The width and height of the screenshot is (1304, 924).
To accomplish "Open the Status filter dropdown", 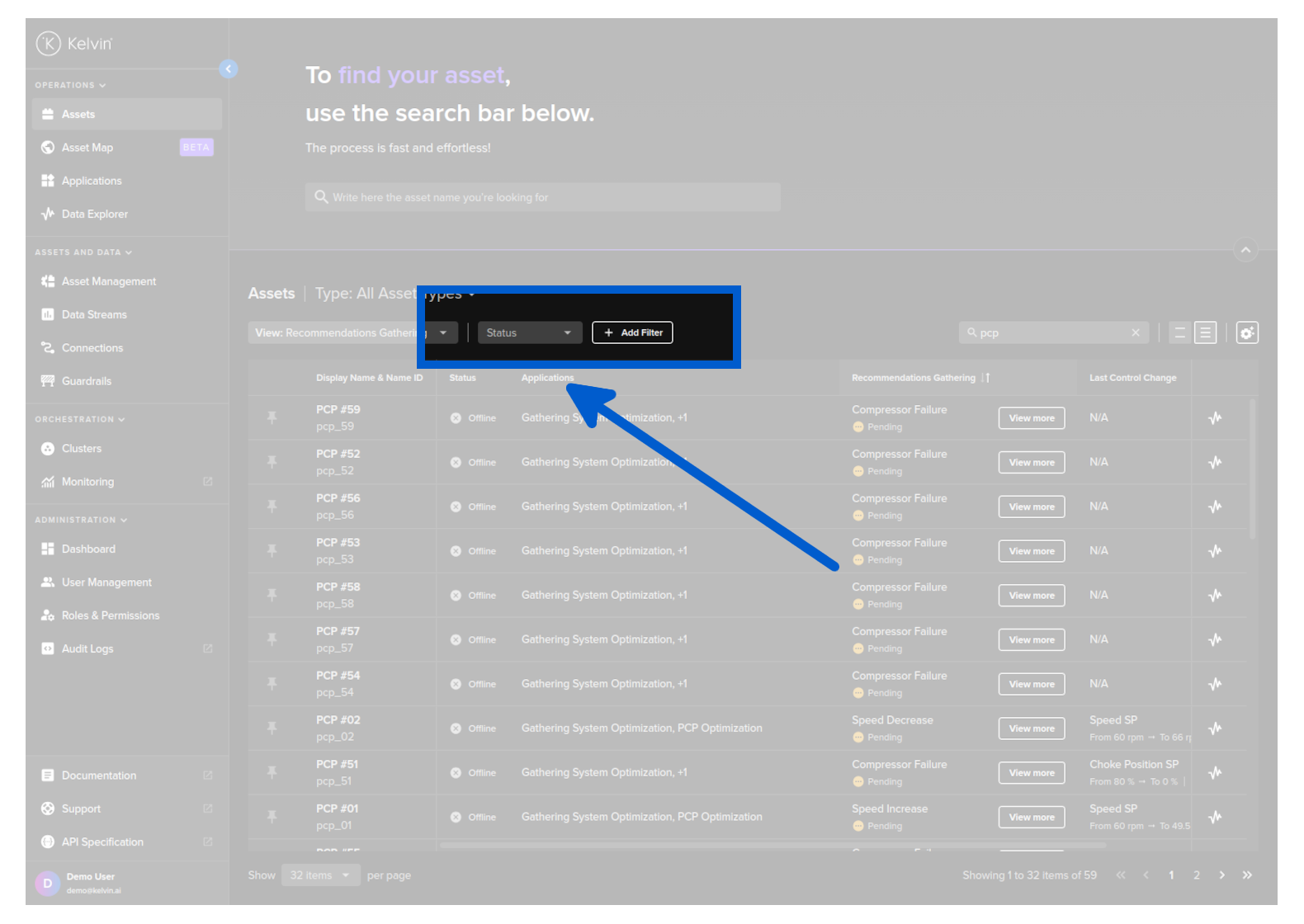I will click(x=529, y=332).
